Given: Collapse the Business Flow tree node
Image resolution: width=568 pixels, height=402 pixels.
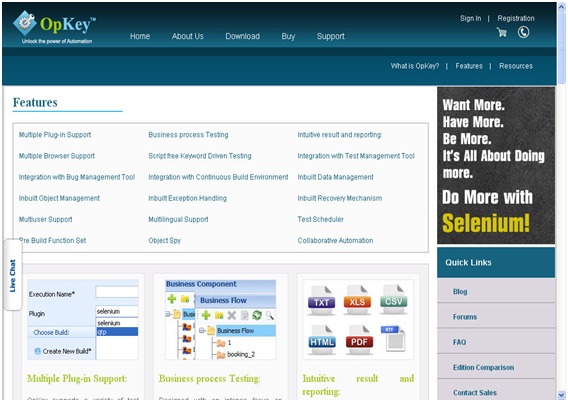Looking at the screenshot, I should [202, 331].
